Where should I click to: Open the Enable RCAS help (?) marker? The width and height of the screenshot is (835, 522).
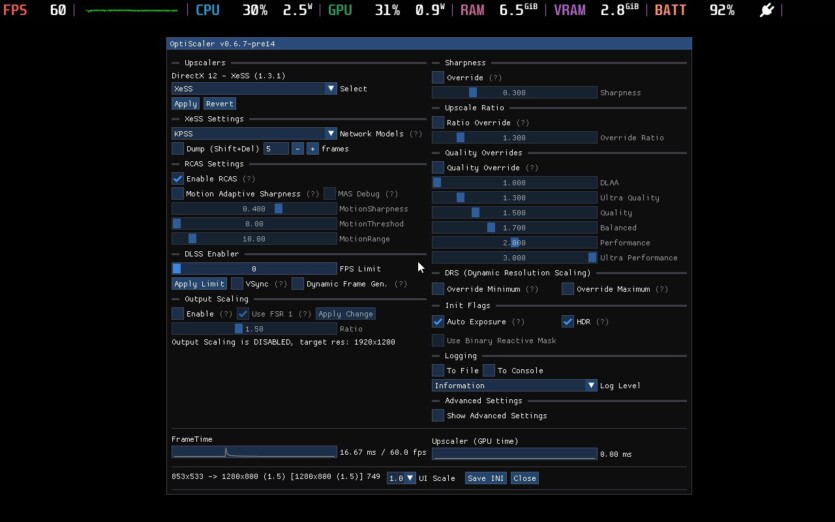pyautogui.click(x=249, y=179)
